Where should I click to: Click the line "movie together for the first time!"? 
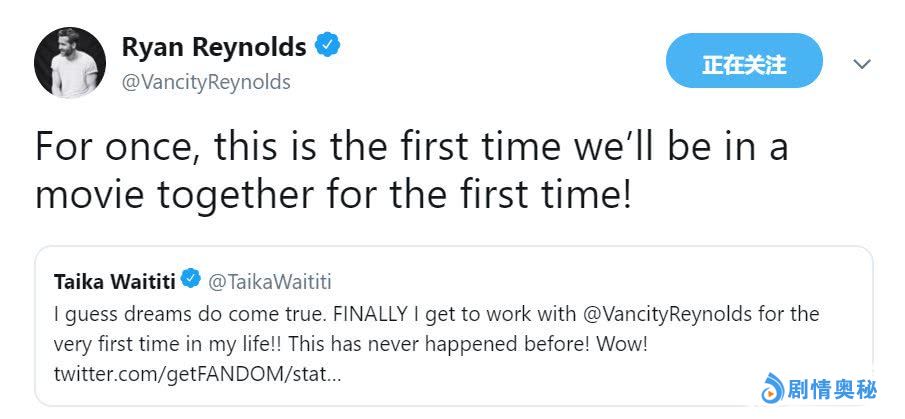[x=333, y=194]
